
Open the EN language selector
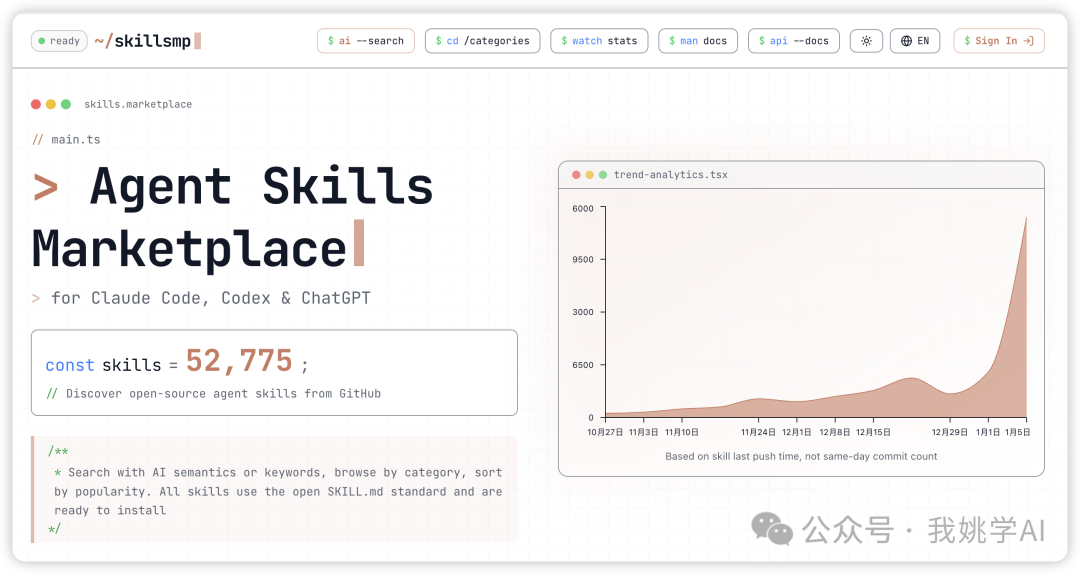(914, 41)
